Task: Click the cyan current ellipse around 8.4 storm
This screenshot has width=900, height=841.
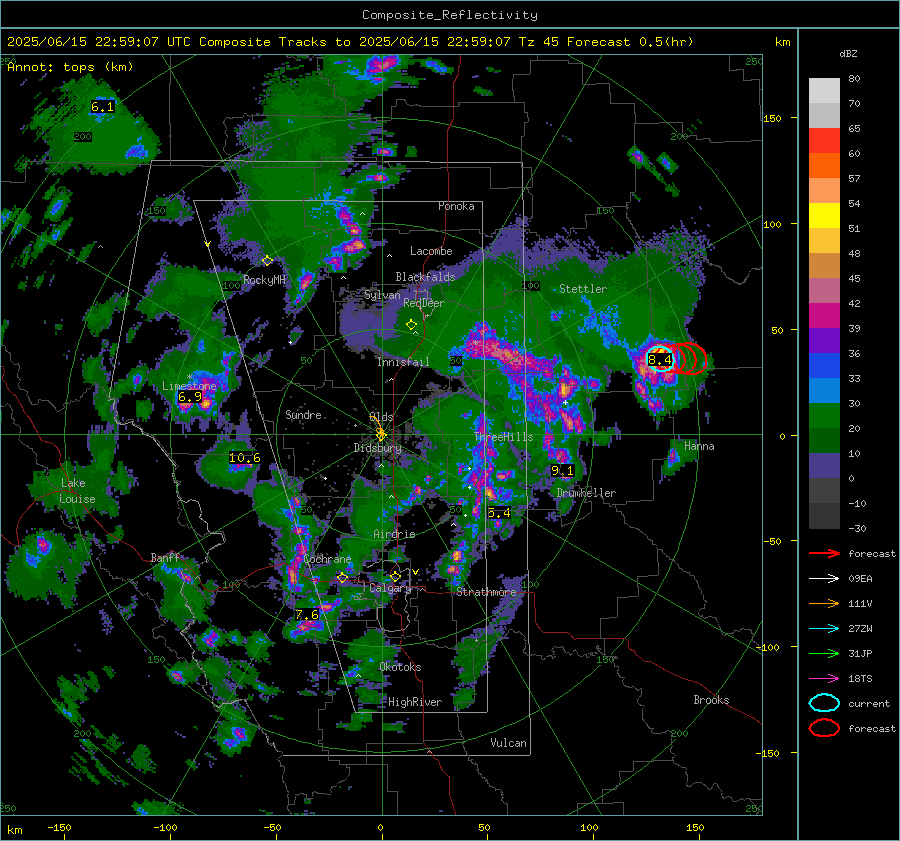Action: (x=660, y=359)
